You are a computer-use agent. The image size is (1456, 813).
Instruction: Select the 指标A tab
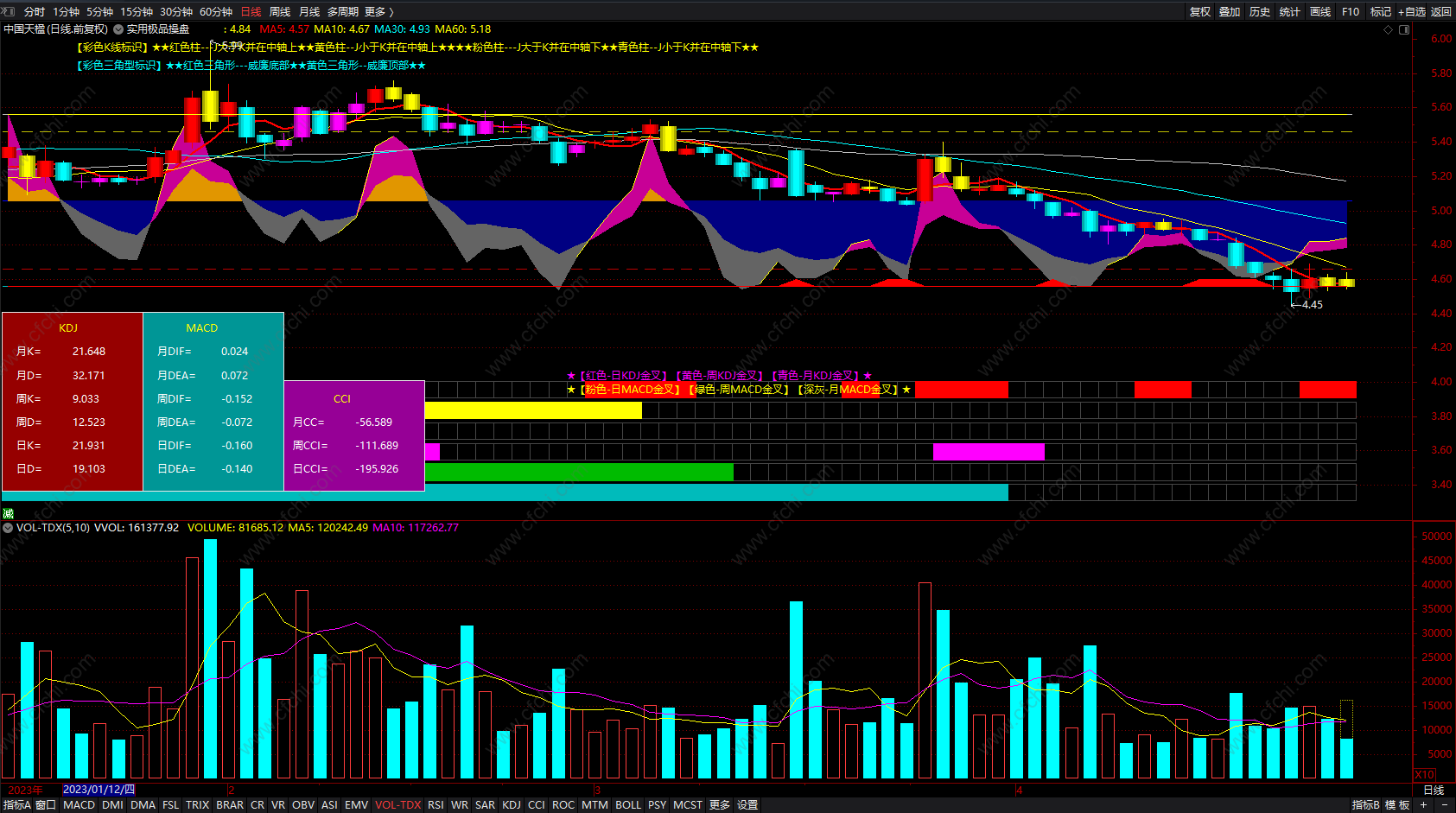click(x=17, y=804)
